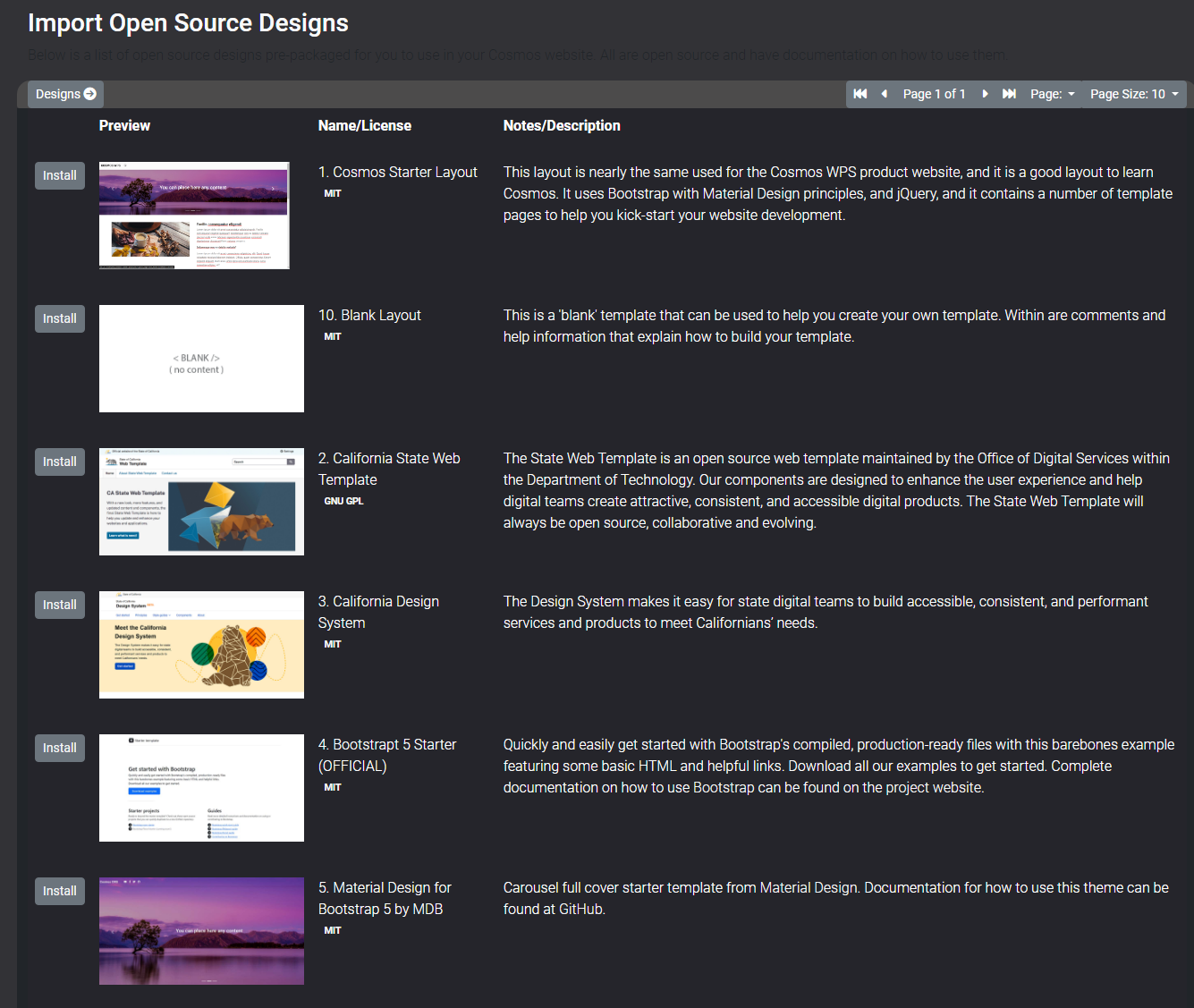Open the Bootstrapt 5 Starter preview image
The image size is (1194, 1008).
pyautogui.click(x=201, y=788)
